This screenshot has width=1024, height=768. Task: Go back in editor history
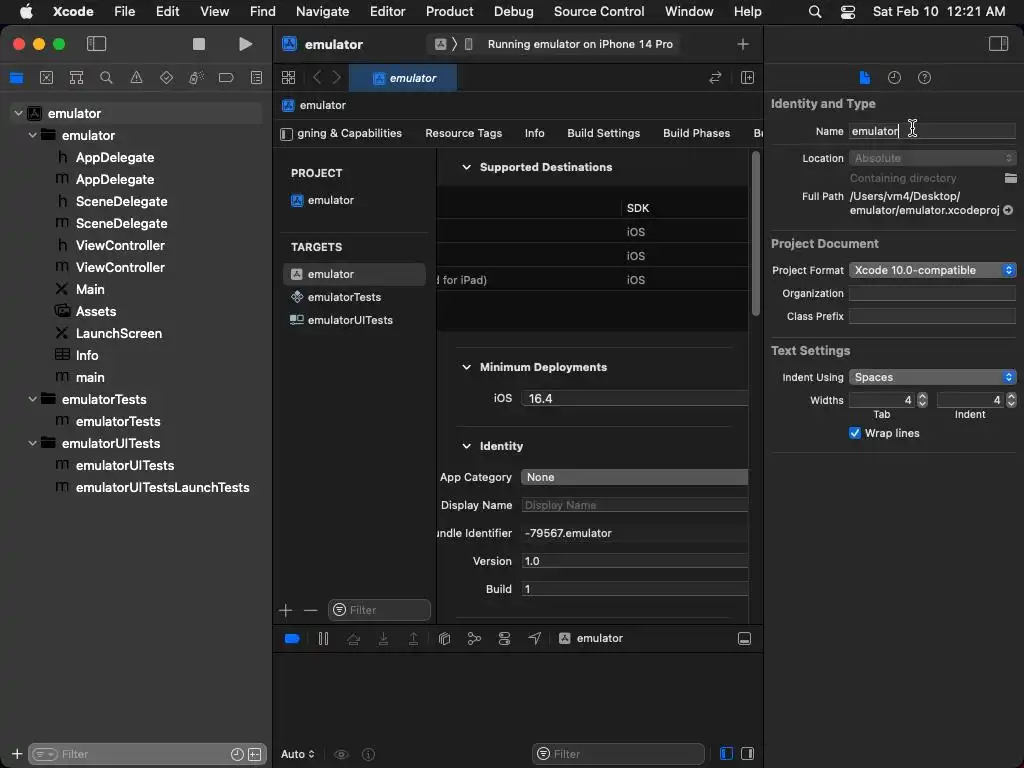tap(317, 78)
